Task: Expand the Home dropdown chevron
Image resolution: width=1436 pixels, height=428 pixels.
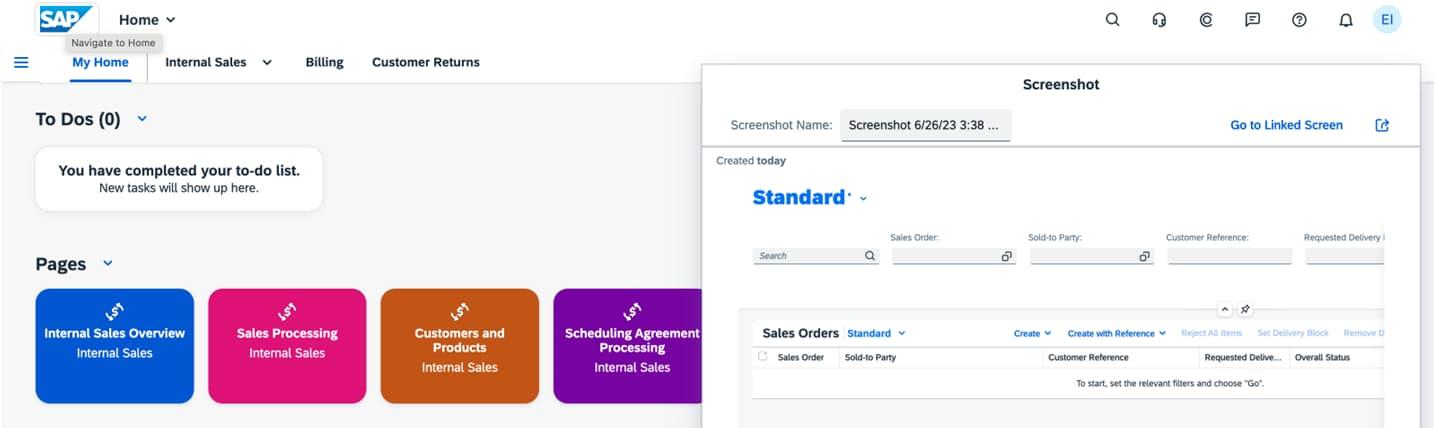Action: point(170,20)
